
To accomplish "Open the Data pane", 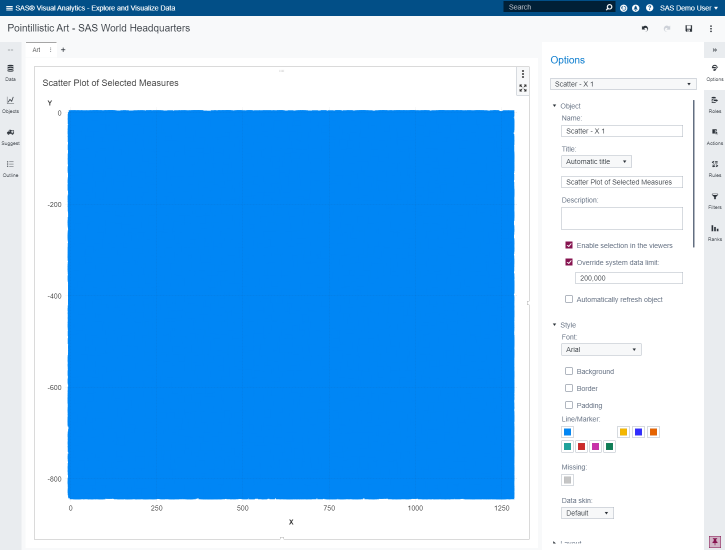I will tap(10, 73).
